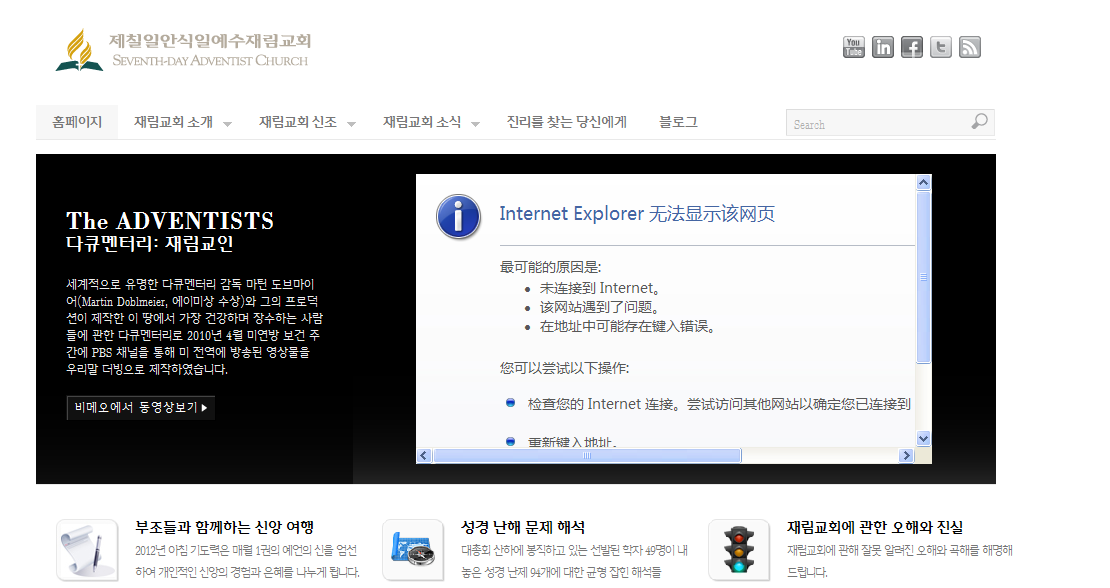Click the 您可以尝试以下操作 label
The height and width of the screenshot is (588, 1110).
click(x=564, y=368)
